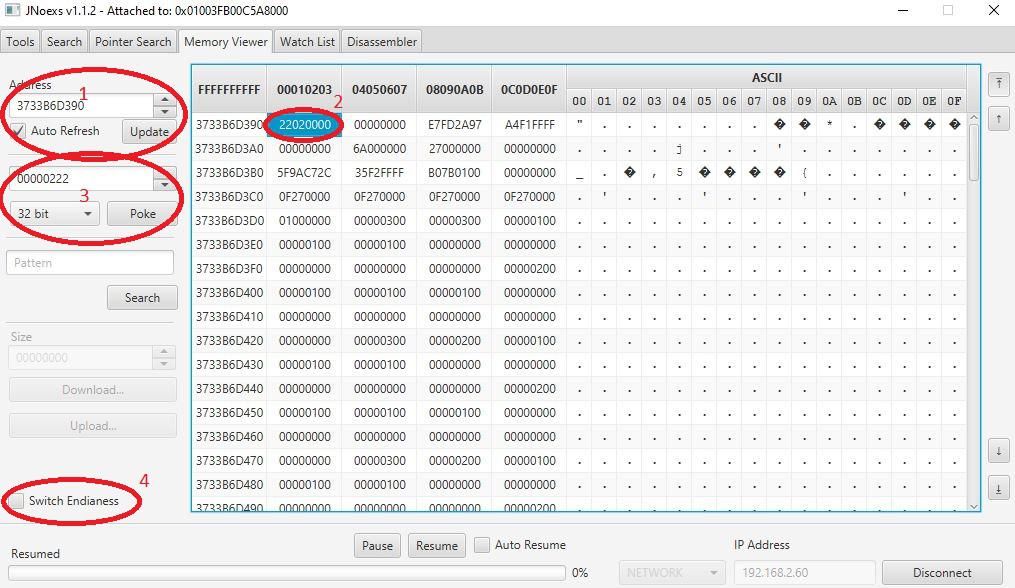Click the single up arrow navigation icon
The height and width of the screenshot is (588, 1015).
[997, 119]
